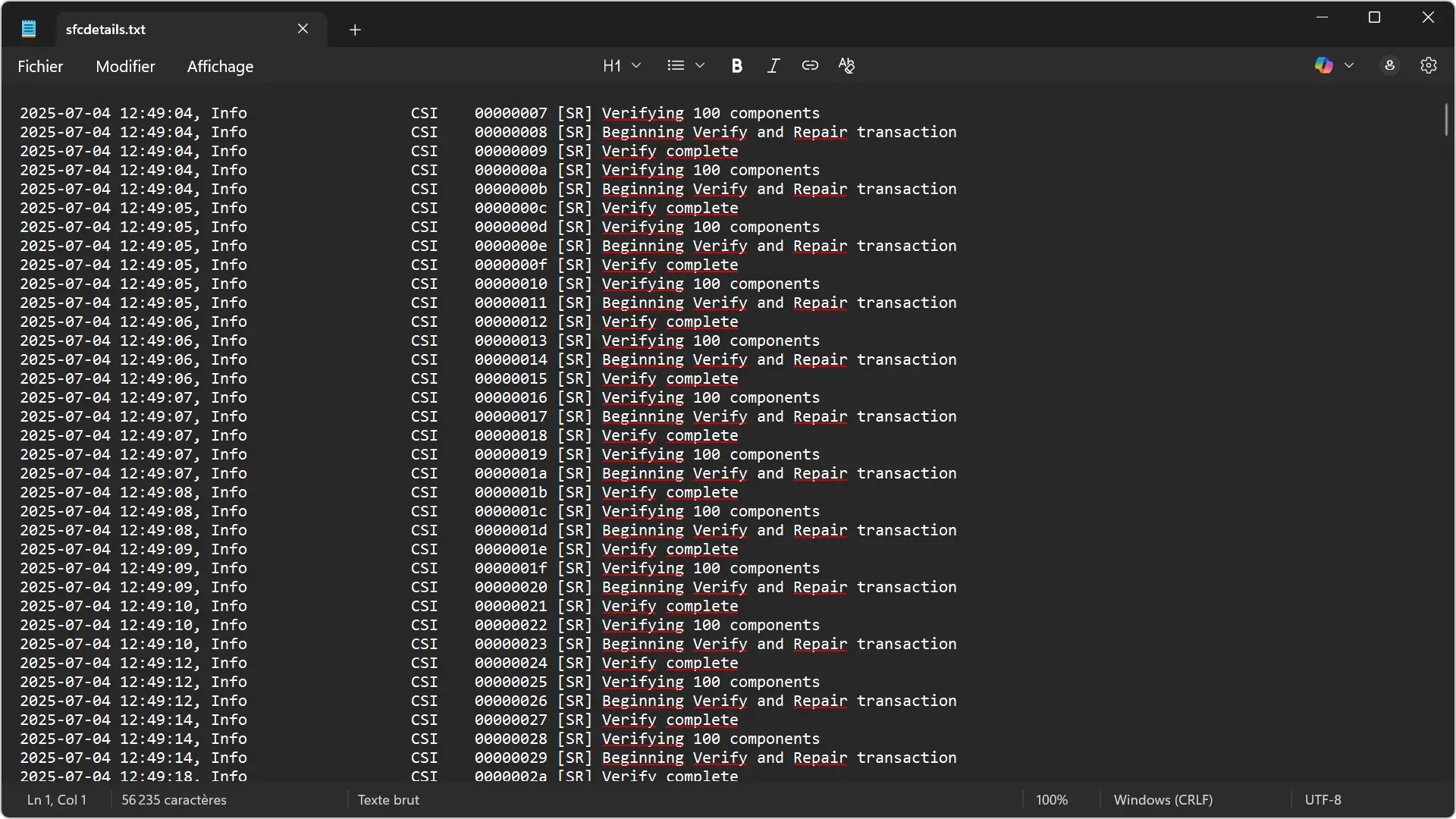Open the Modifier menu
The width and height of the screenshot is (1456, 819).
pos(125,66)
